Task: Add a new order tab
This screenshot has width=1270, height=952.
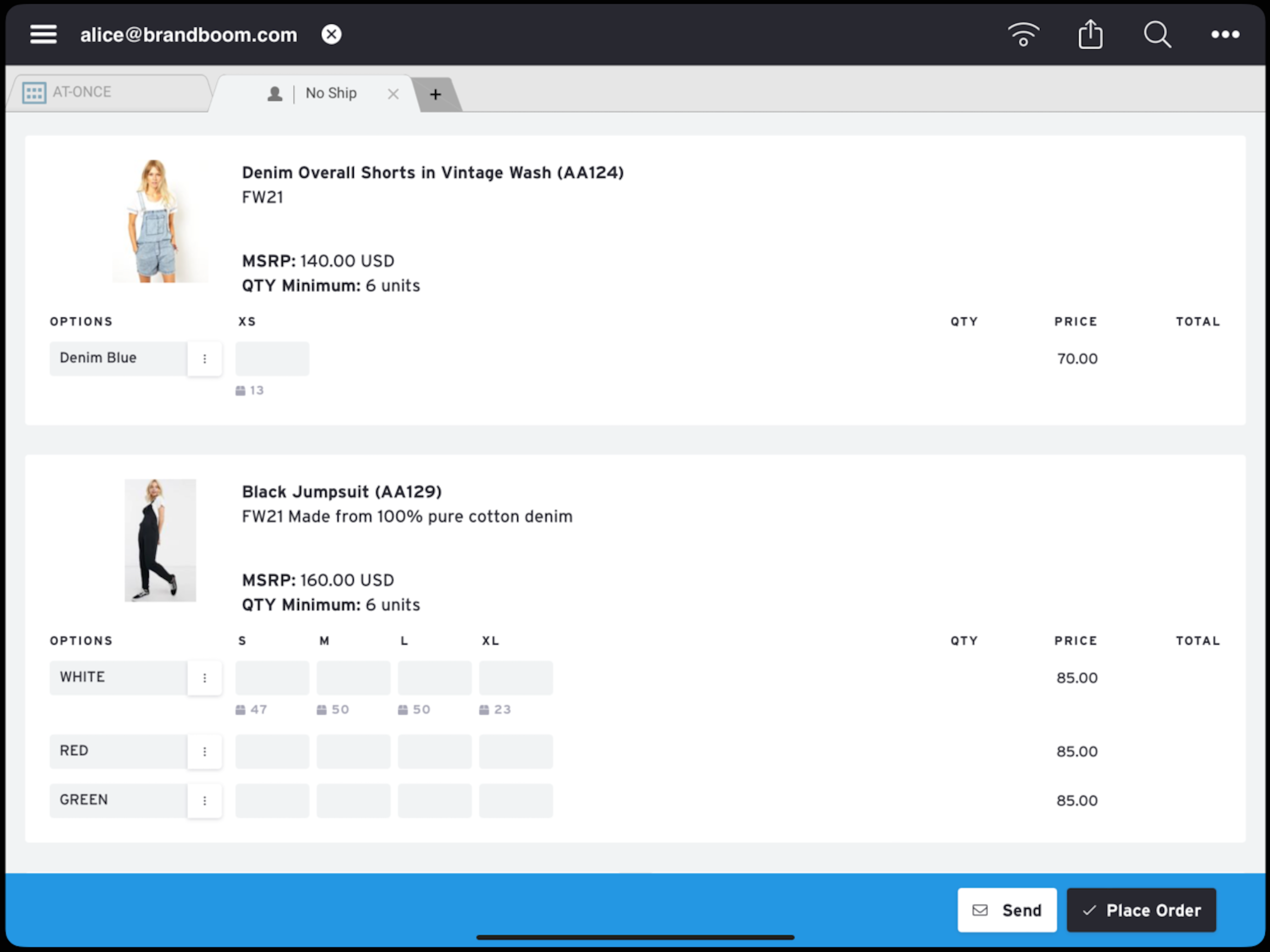Action: (436, 94)
